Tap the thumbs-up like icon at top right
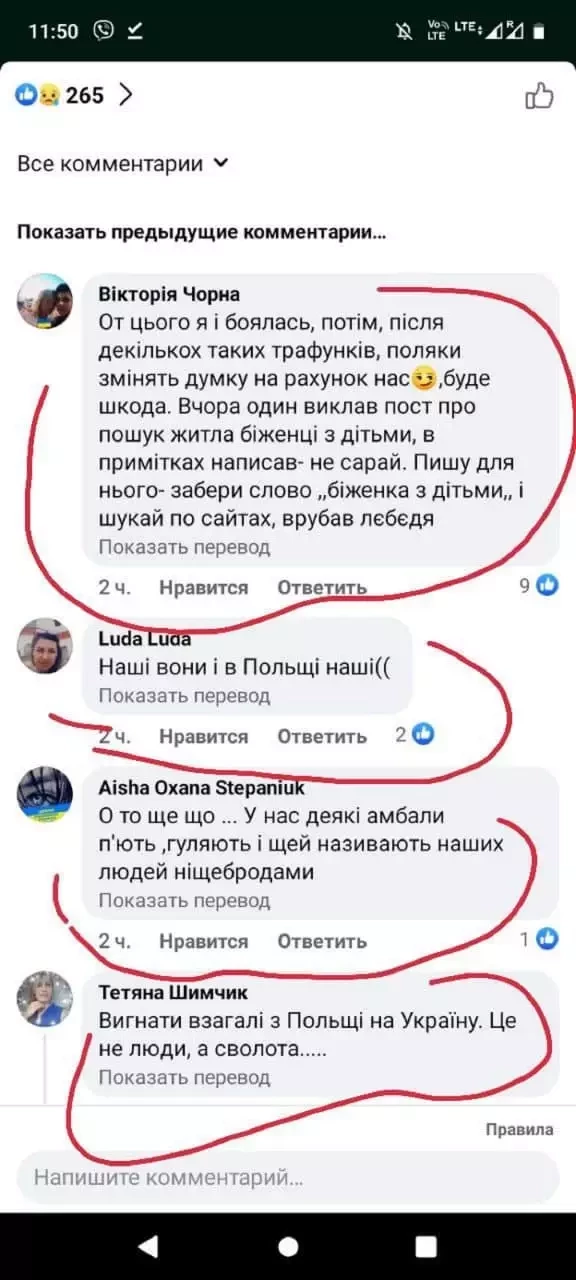 click(539, 96)
